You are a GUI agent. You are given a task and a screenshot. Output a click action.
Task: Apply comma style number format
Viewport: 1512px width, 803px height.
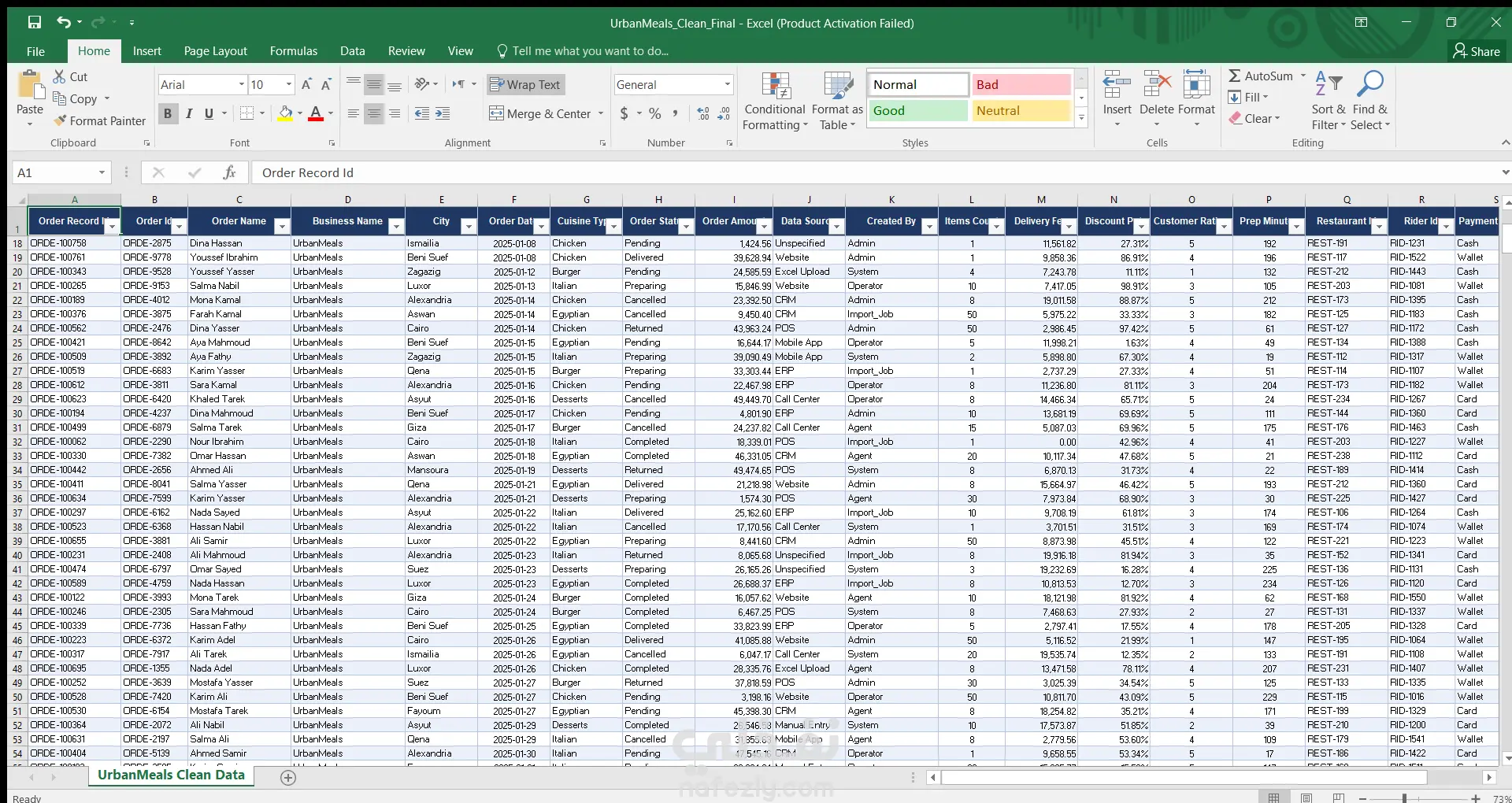675,113
